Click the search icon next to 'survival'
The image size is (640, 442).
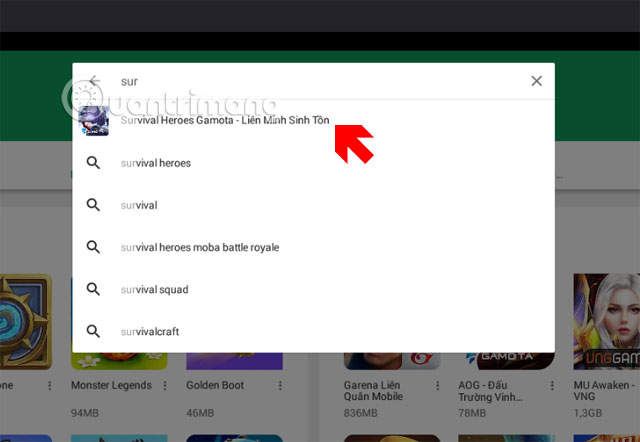point(93,205)
